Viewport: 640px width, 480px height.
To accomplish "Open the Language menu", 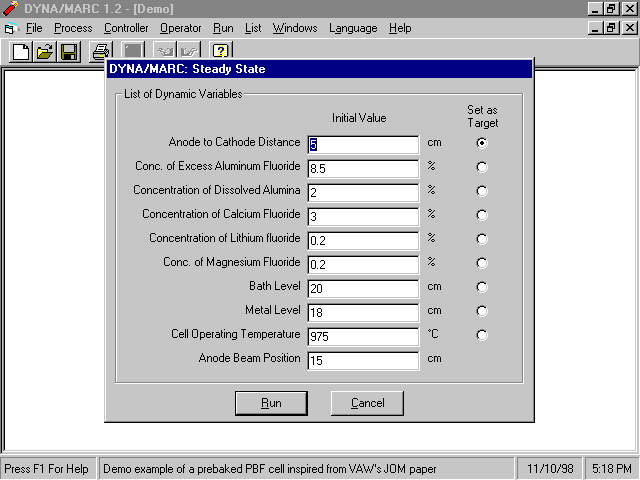I will [353, 28].
